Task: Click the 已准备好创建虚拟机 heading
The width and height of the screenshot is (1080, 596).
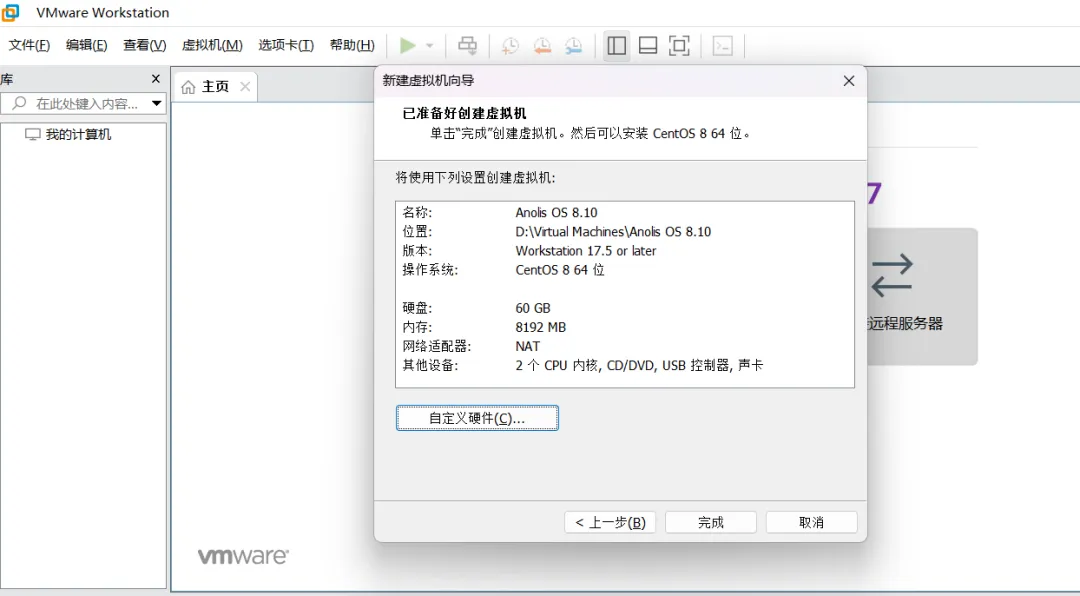Action: coord(464,114)
